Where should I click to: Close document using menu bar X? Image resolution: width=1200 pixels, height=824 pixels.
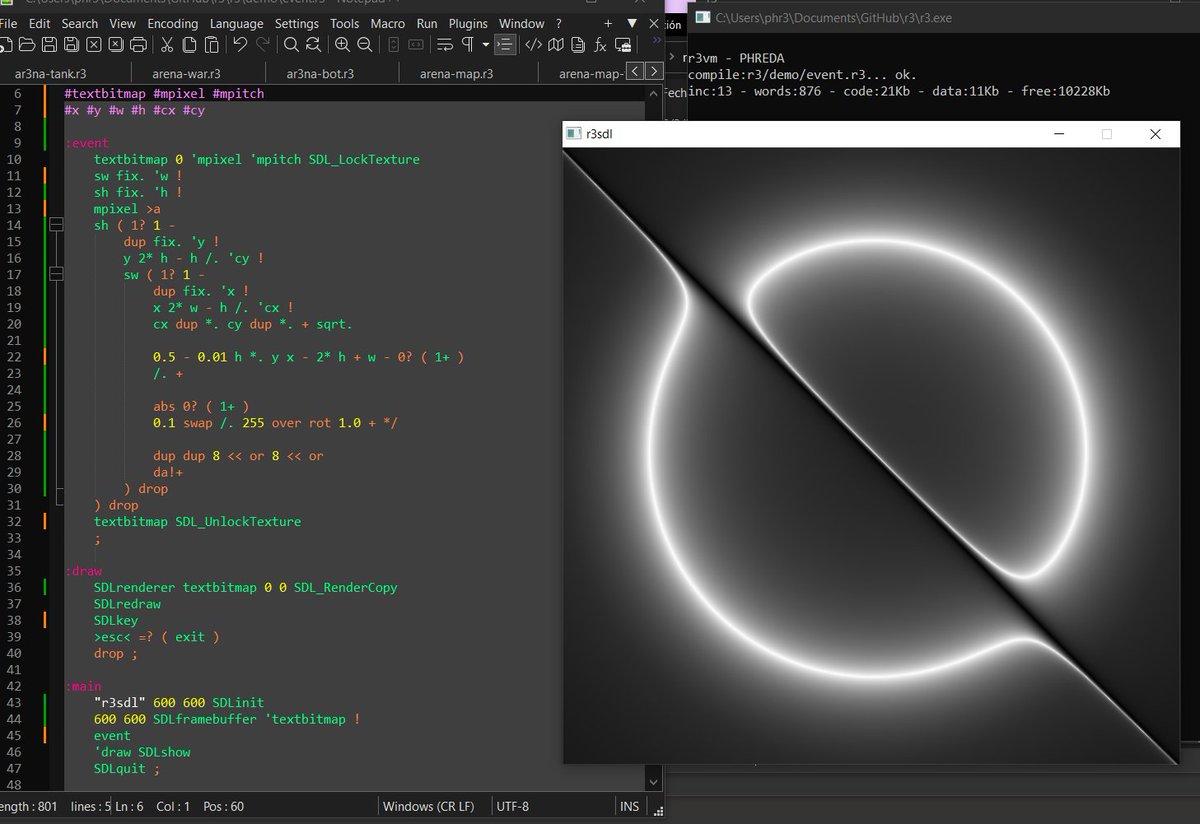coord(653,23)
